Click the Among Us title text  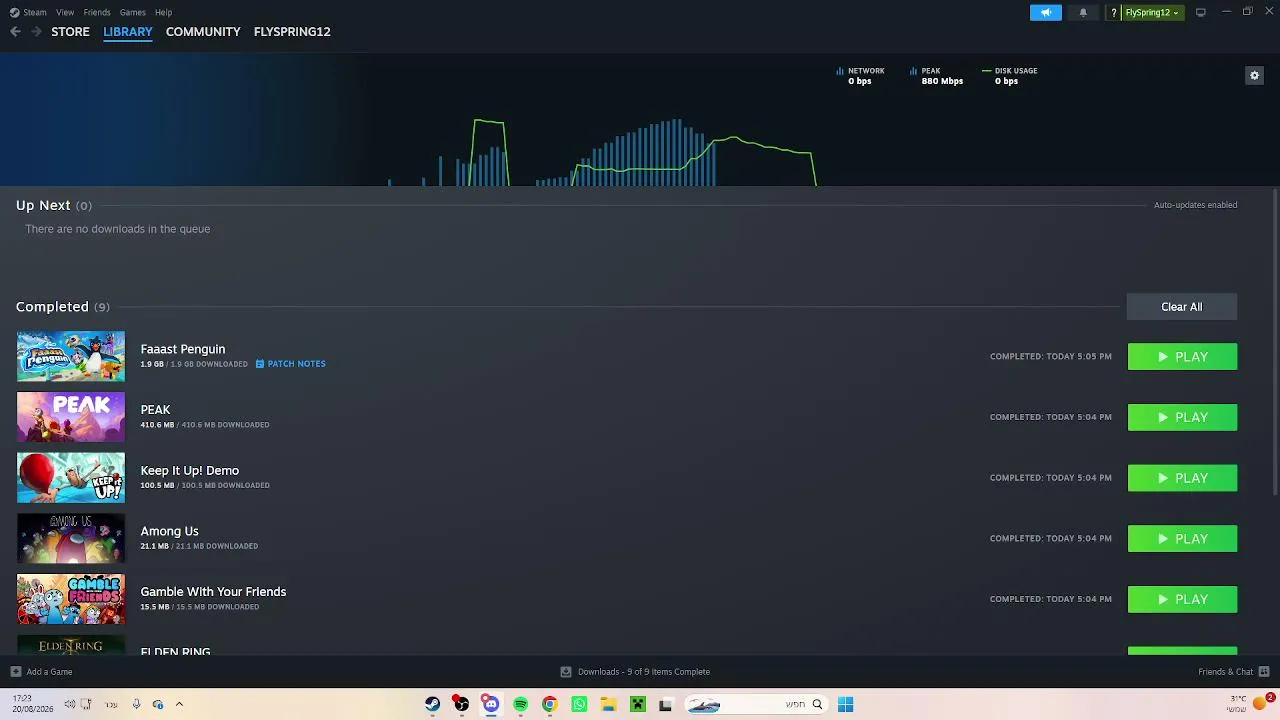pyautogui.click(x=170, y=531)
